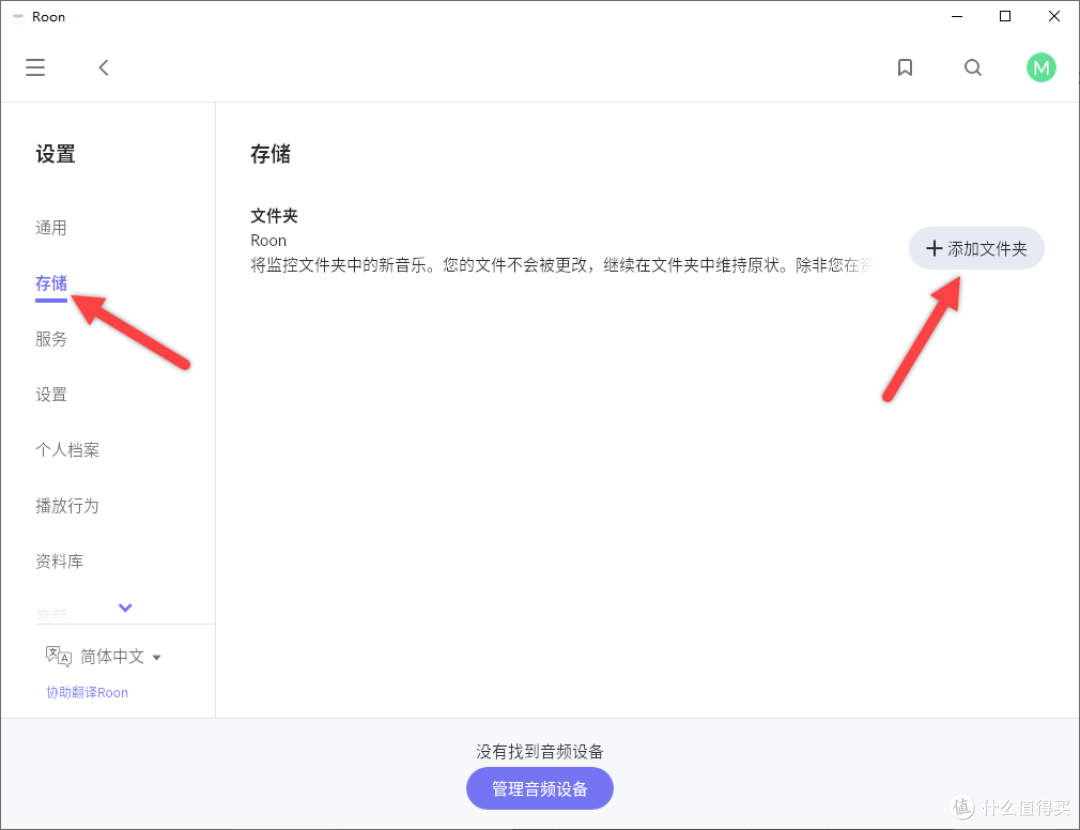Click the Roon logo icon in title bar
This screenshot has width=1080, height=830.
pyautogui.click(x=17, y=16)
